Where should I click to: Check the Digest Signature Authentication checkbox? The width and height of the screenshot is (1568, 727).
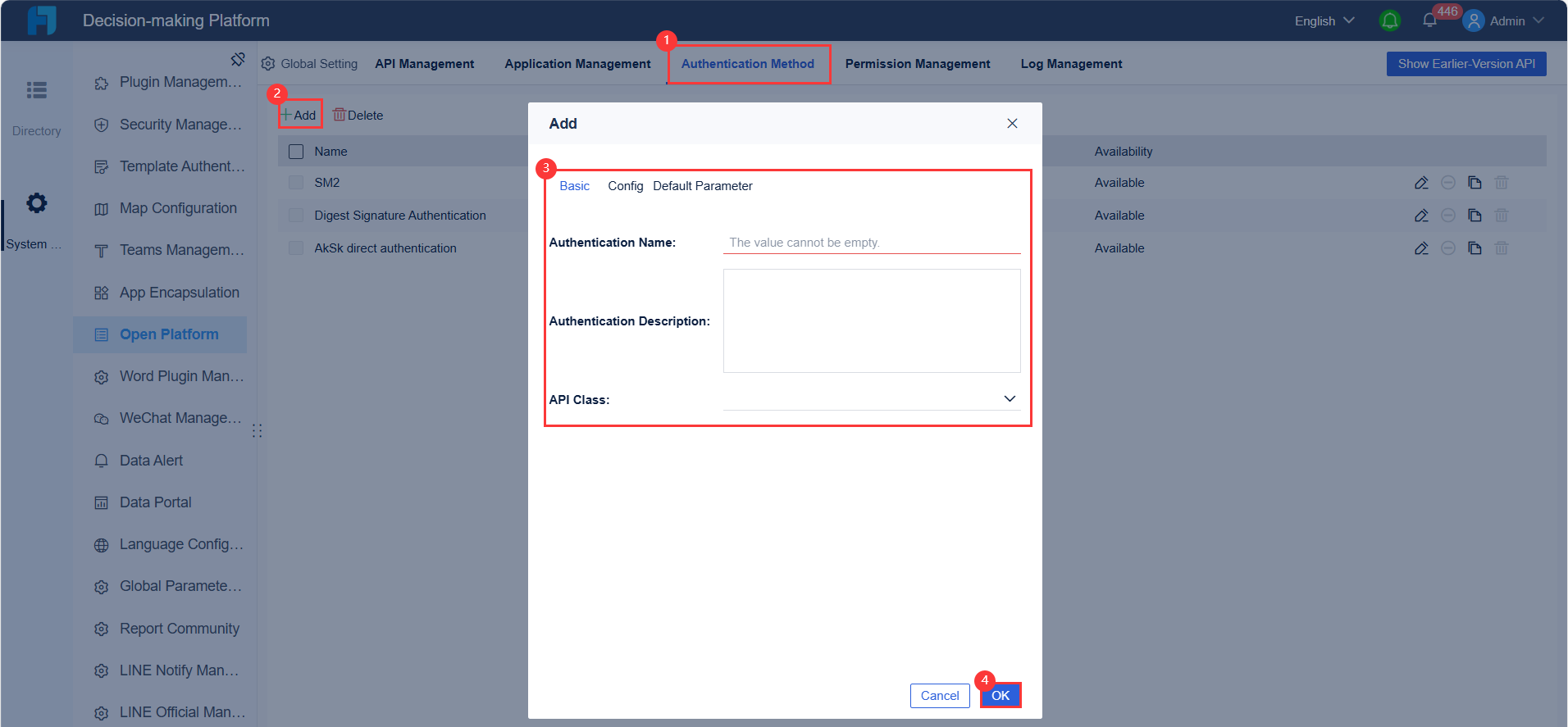[x=296, y=216]
